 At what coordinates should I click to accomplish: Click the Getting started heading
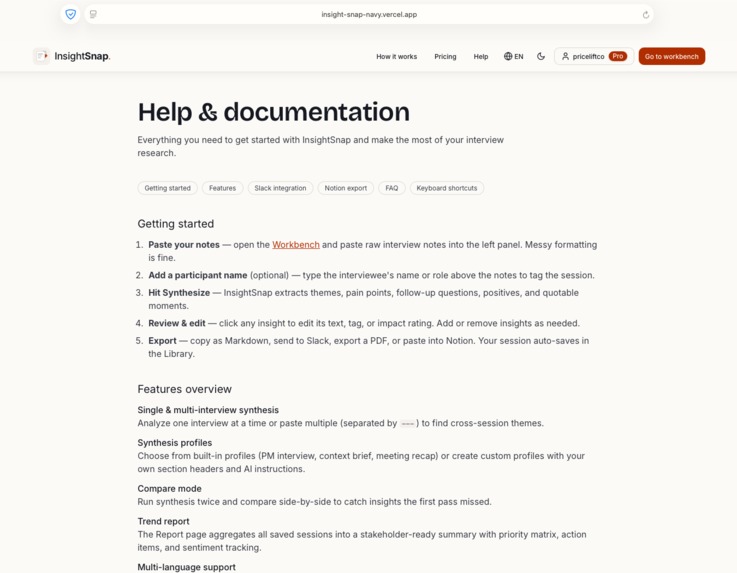(x=175, y=224)
